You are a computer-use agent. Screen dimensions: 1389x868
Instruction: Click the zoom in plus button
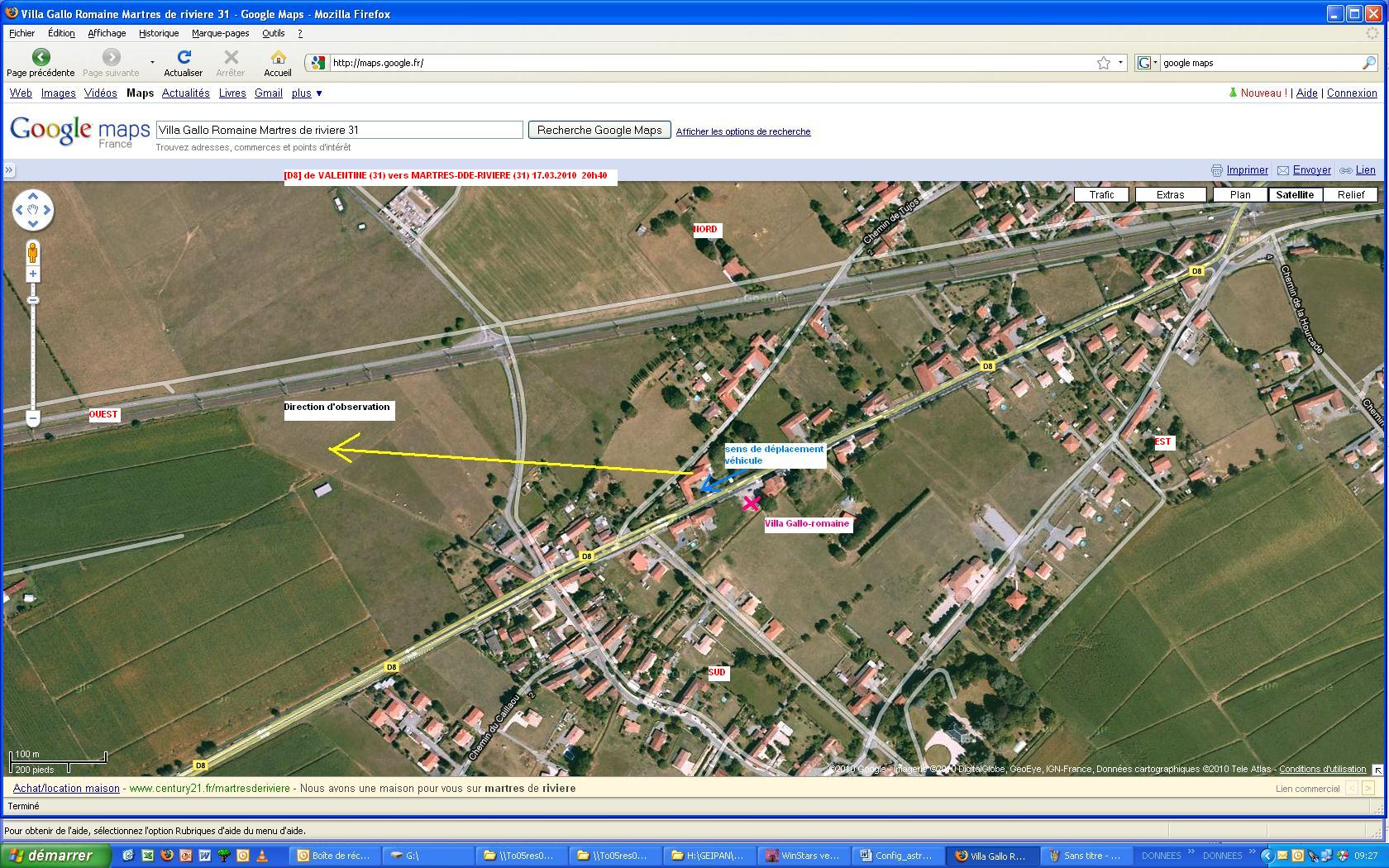(33, 274)
